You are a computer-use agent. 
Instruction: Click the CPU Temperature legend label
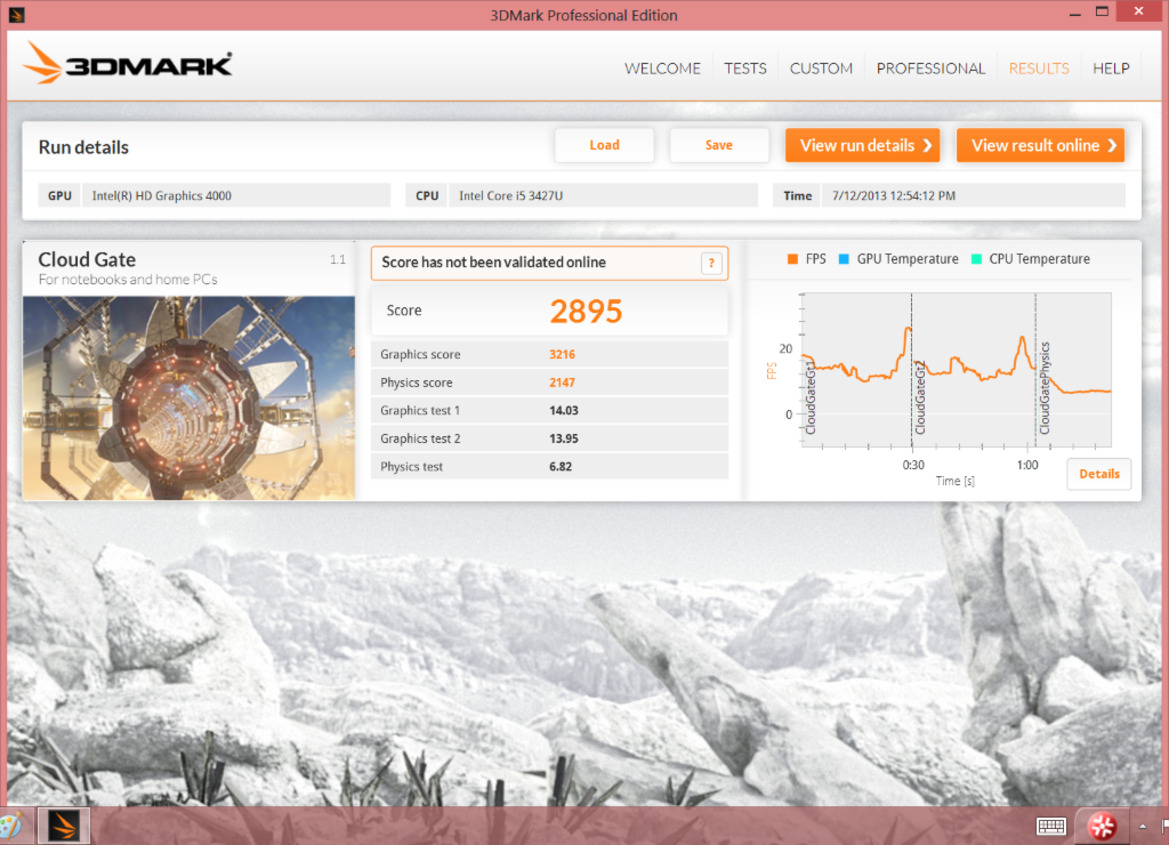coord(1039,259)
